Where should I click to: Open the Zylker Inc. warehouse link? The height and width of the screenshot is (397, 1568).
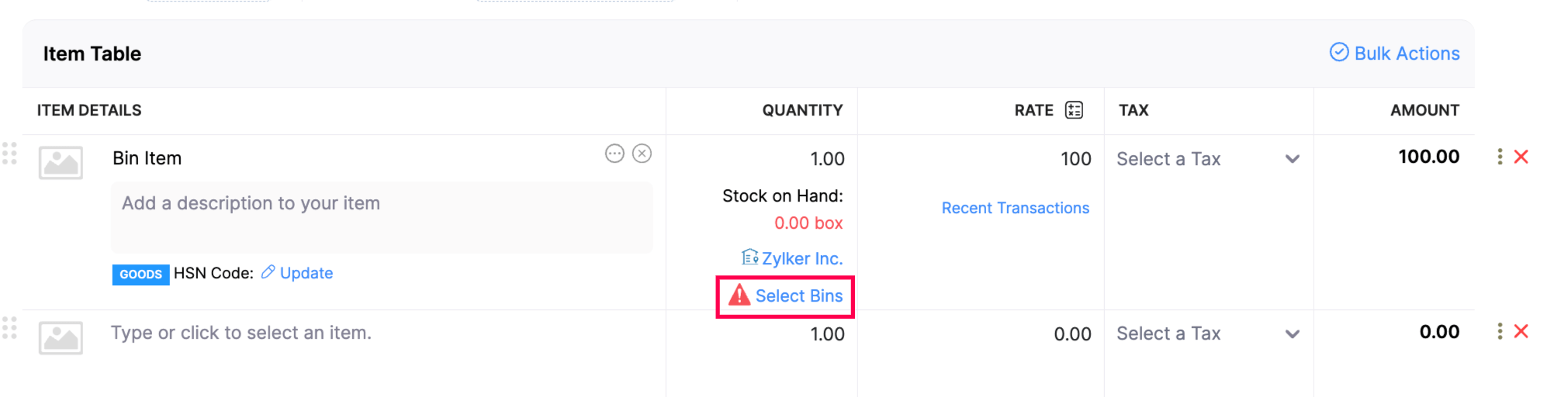[801, 258]
